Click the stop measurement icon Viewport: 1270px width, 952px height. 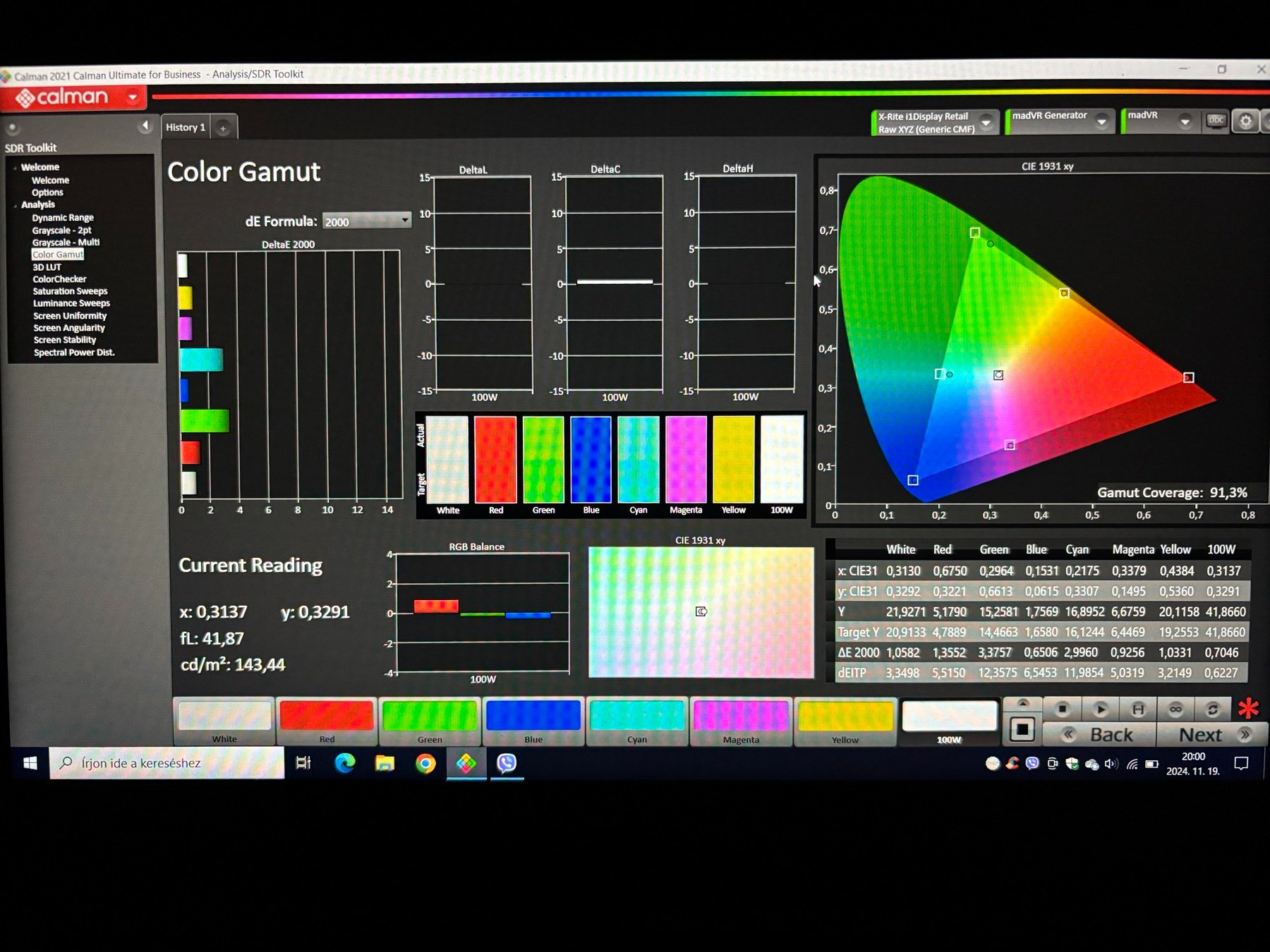coord(1062,709)
